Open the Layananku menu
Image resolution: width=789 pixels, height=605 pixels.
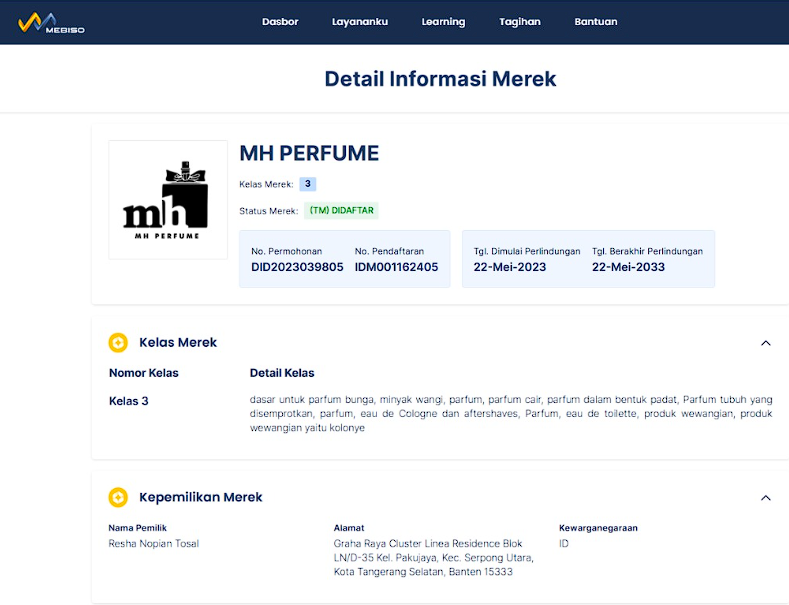(x=360, y=22)
